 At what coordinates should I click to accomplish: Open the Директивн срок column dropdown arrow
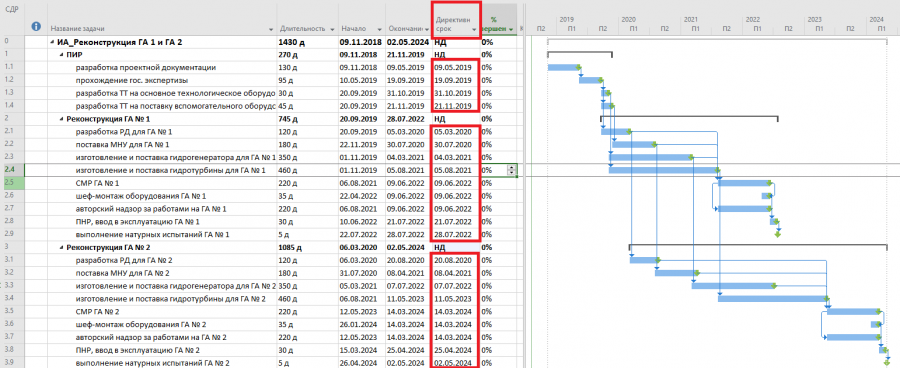[x=474, y=29]
